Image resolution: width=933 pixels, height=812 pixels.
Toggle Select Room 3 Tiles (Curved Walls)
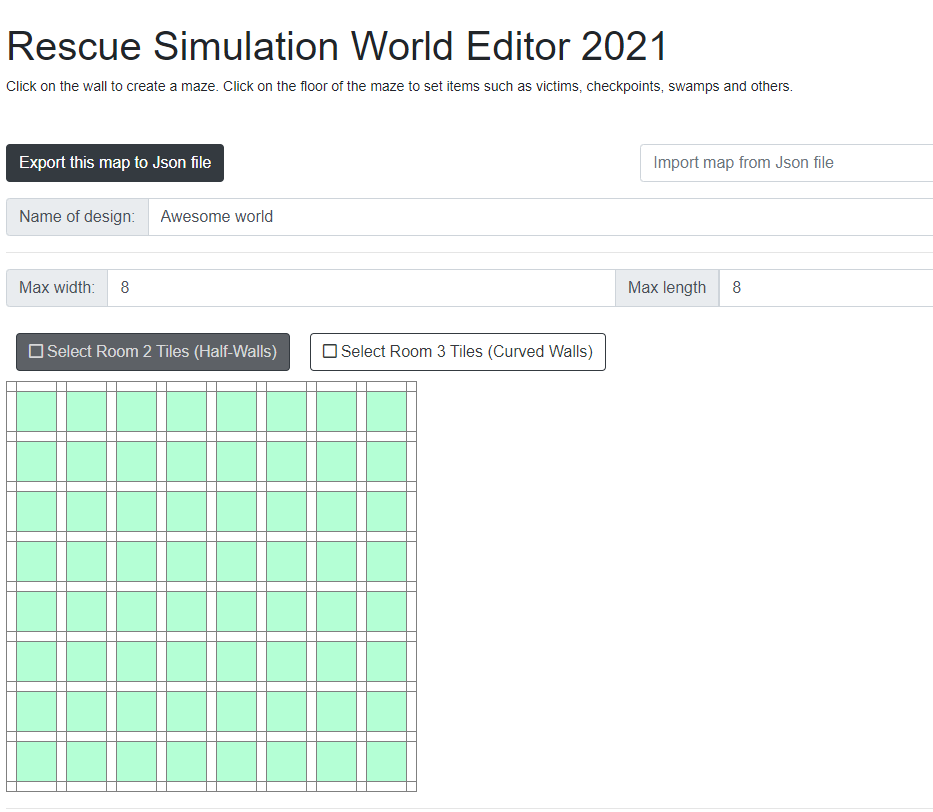[458, 352]
